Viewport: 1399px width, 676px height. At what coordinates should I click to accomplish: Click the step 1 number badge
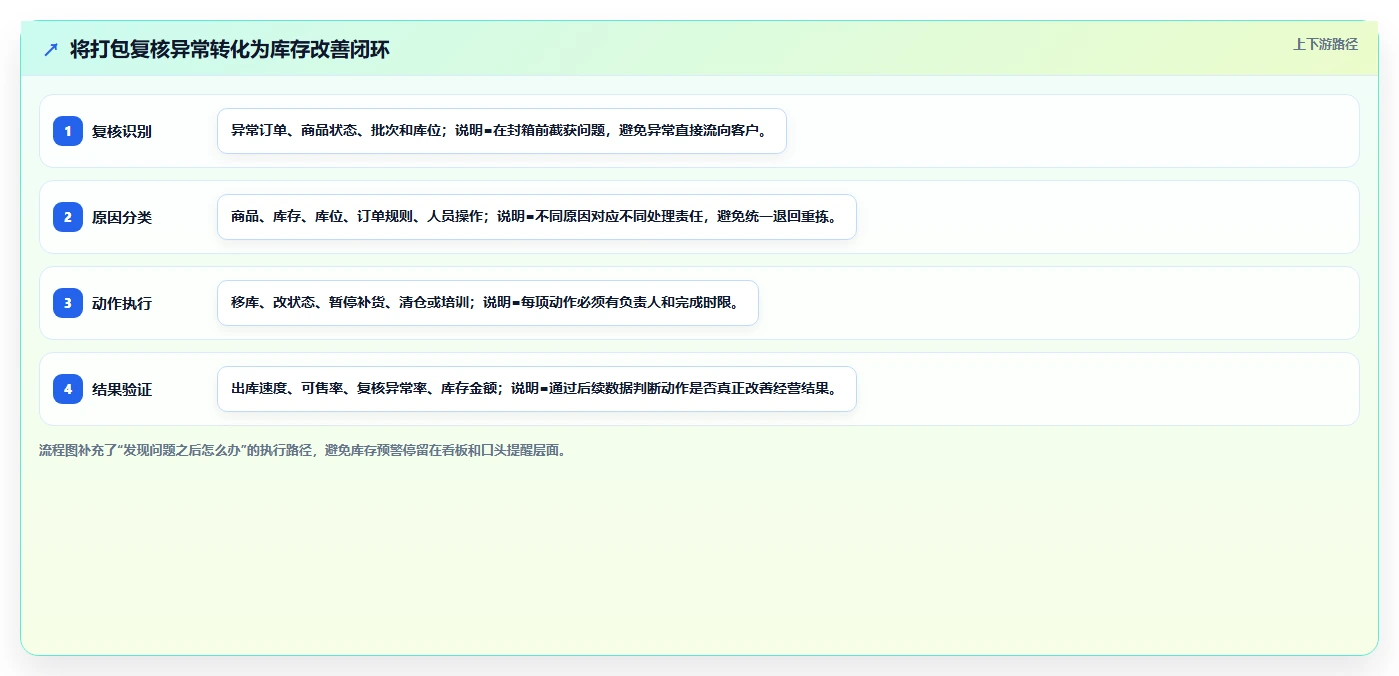click(68, 131)
